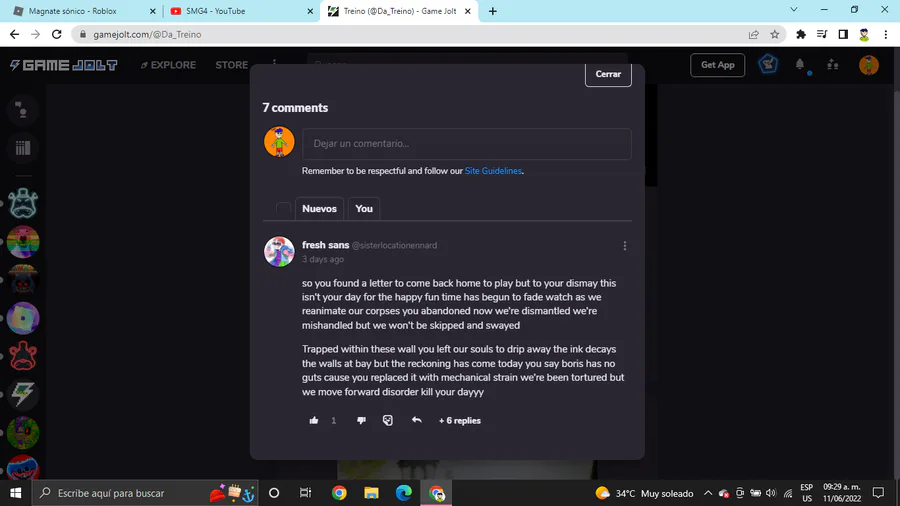Open the game library sidebar icon
This screenshot has width=900, height=506.
(x=22, y=148)
